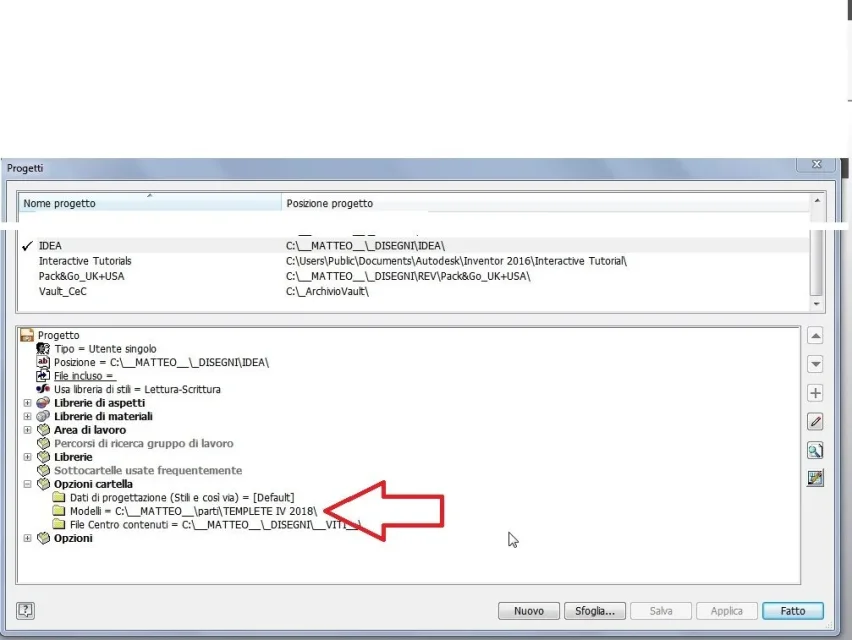Click the Librerie di aspetti sphere icon
852x640 pixels.
coord(43,403)
